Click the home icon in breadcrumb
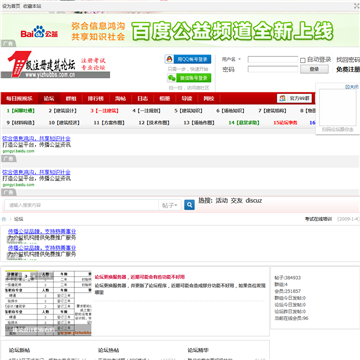This screenshot has height=360, width=360. coord(4,219)
